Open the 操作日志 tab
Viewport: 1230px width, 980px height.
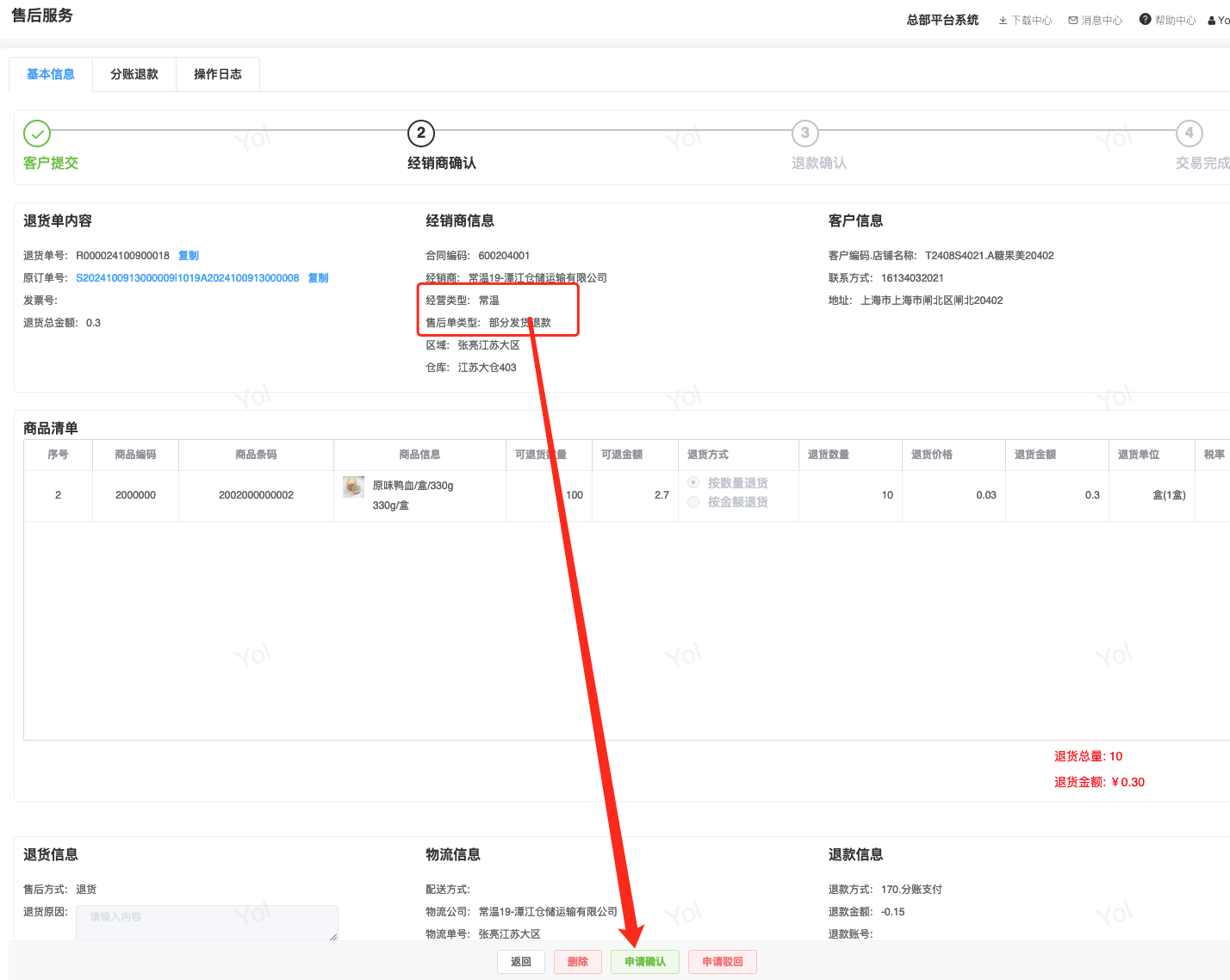(218, 74)
